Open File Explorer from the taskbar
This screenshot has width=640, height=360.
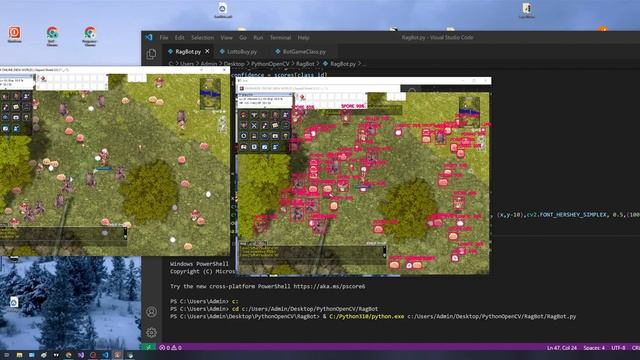(x=19, y=356)
